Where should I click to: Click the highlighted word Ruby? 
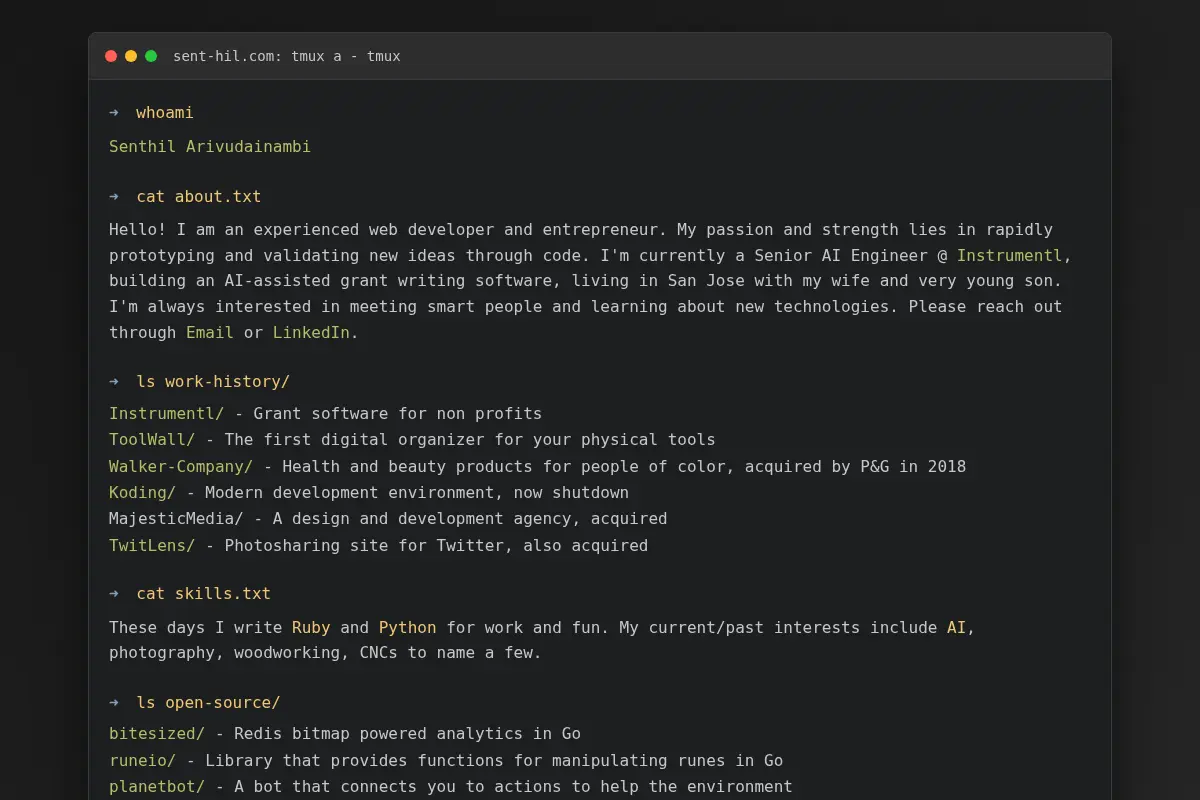[x=311, y=627]
